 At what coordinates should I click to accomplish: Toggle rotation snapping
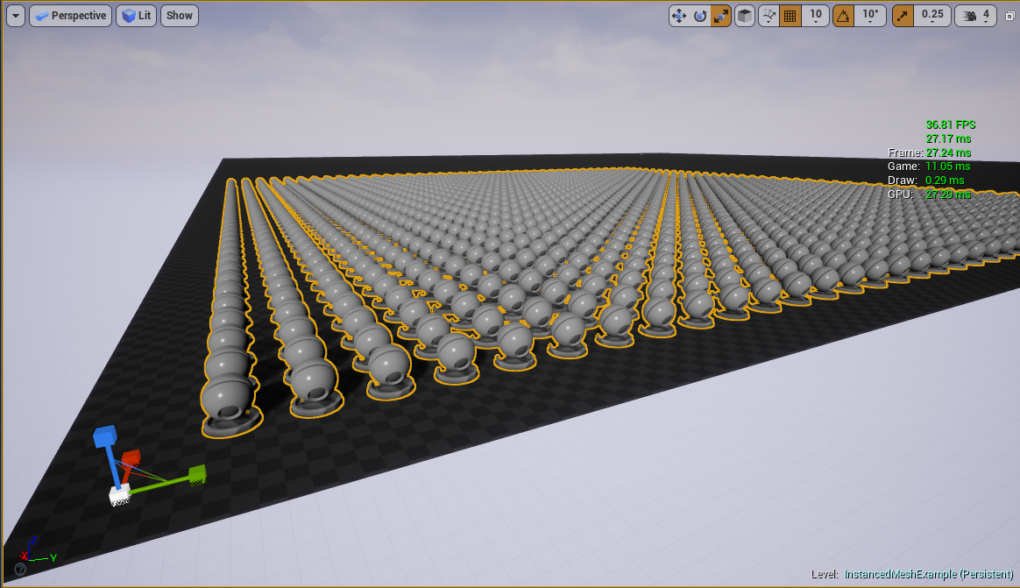[843, 16]
